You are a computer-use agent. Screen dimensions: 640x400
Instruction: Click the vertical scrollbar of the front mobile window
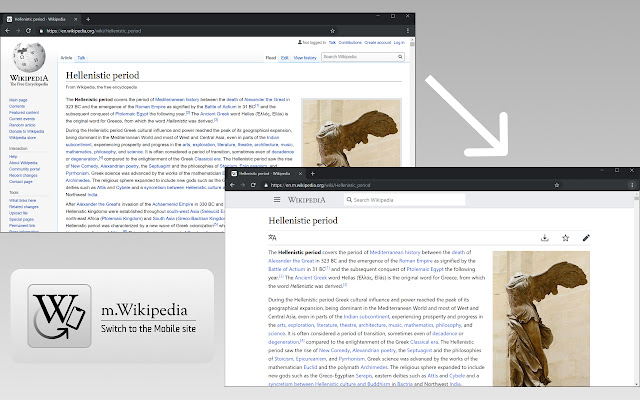636,290
